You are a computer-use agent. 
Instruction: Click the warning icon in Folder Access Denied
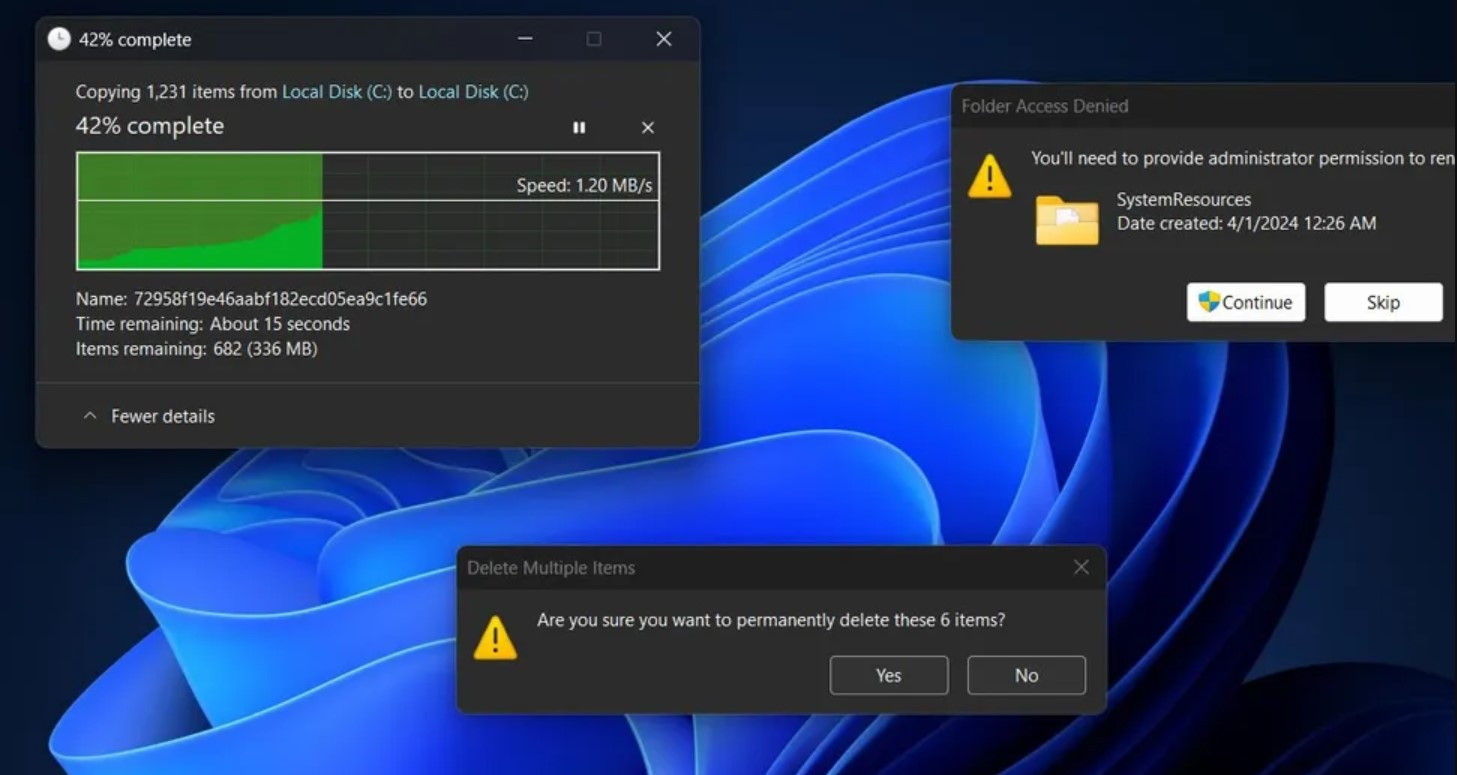989,176
